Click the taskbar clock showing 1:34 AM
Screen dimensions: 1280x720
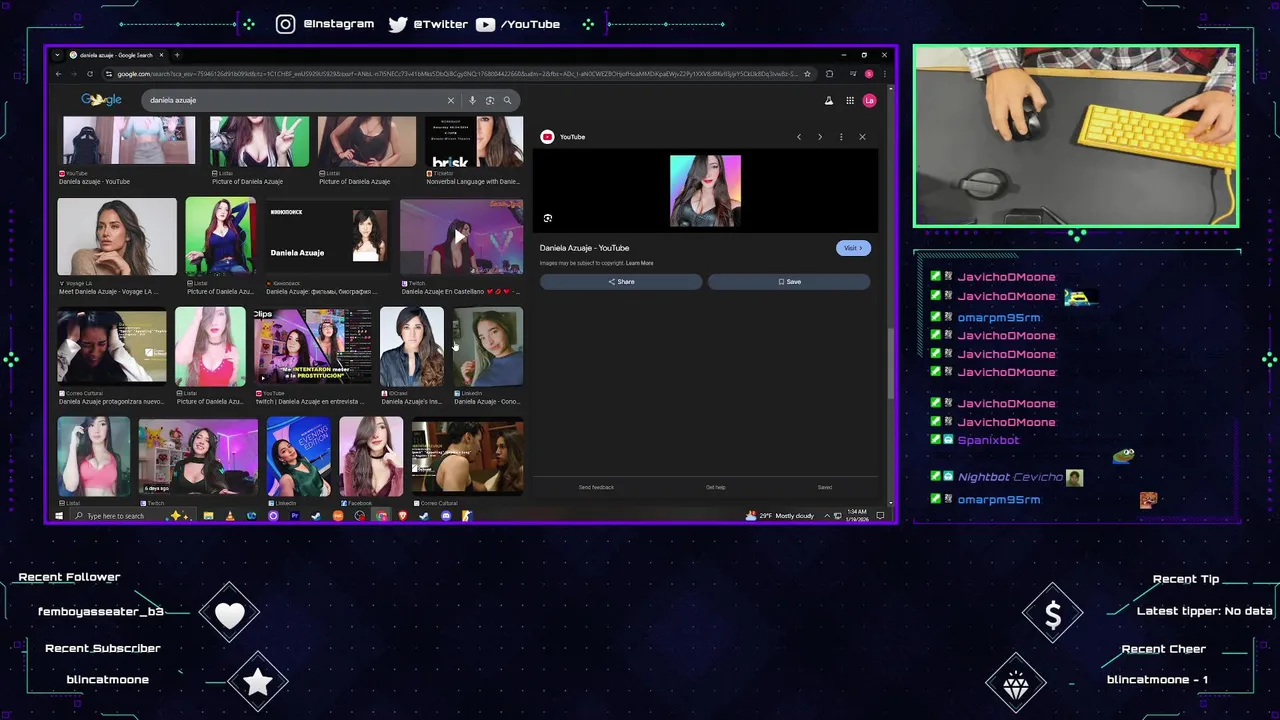(x=859, y=516)
